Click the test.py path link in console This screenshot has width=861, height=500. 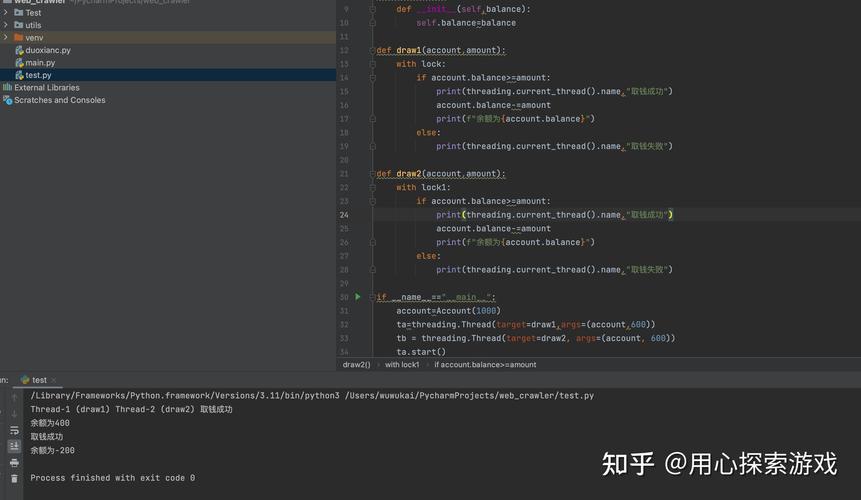pyautogui.click(x=469, y=395)
